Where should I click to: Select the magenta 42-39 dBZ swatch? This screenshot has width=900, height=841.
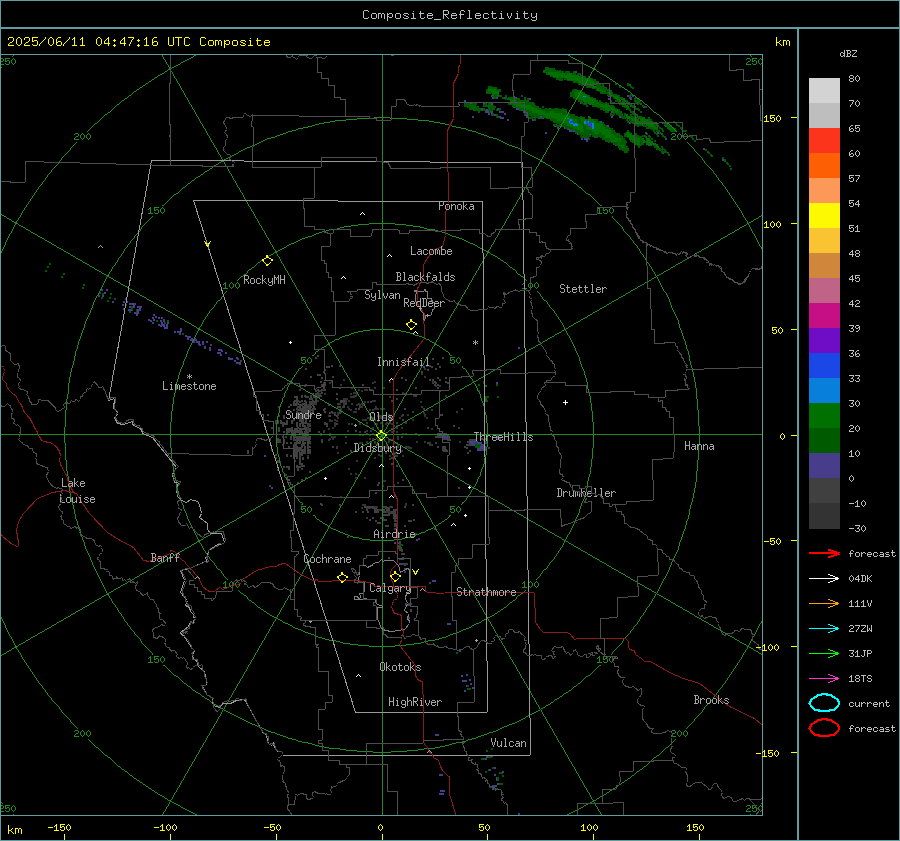coord(824,316)
